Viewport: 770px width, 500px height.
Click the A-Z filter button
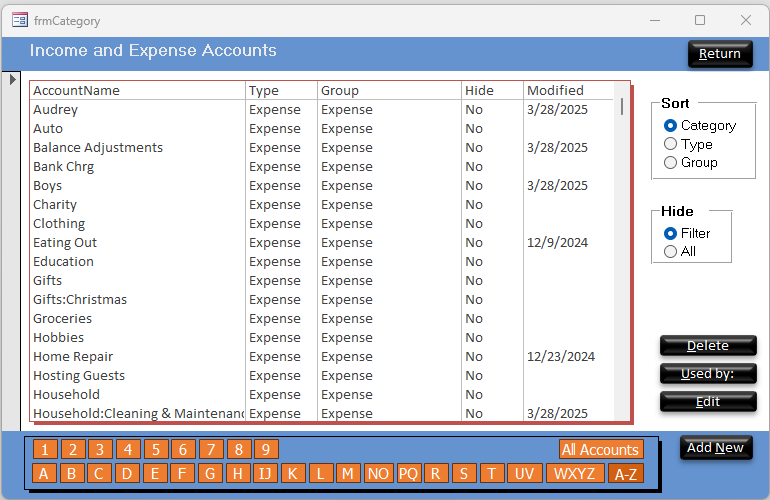[x=626, y=474]
